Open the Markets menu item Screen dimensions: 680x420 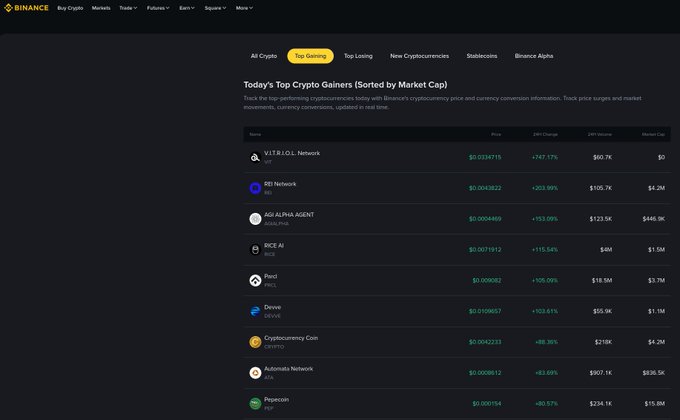tap(101, 8)
